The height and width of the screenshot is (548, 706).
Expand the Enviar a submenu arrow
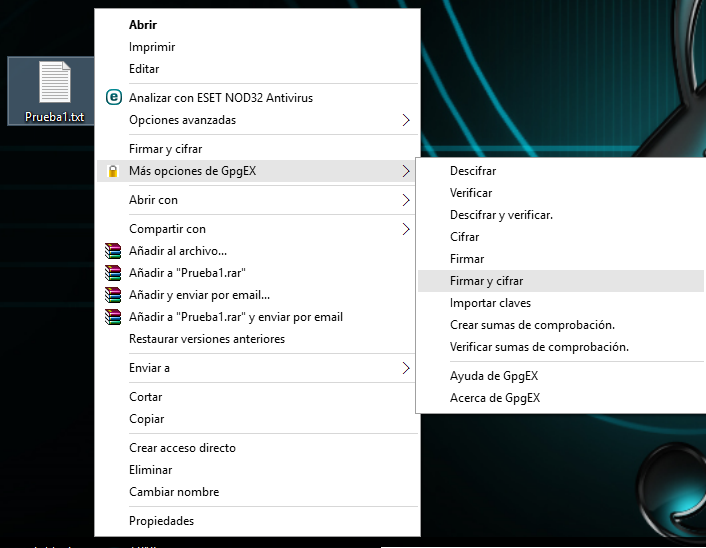406,368
